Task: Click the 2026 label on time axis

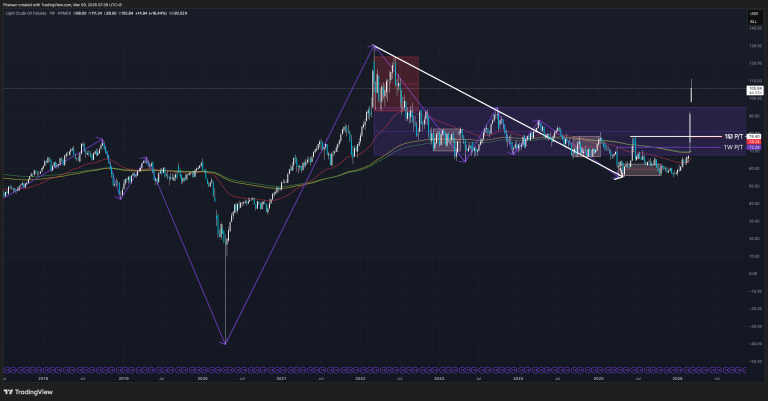Action: coord(677,378)
